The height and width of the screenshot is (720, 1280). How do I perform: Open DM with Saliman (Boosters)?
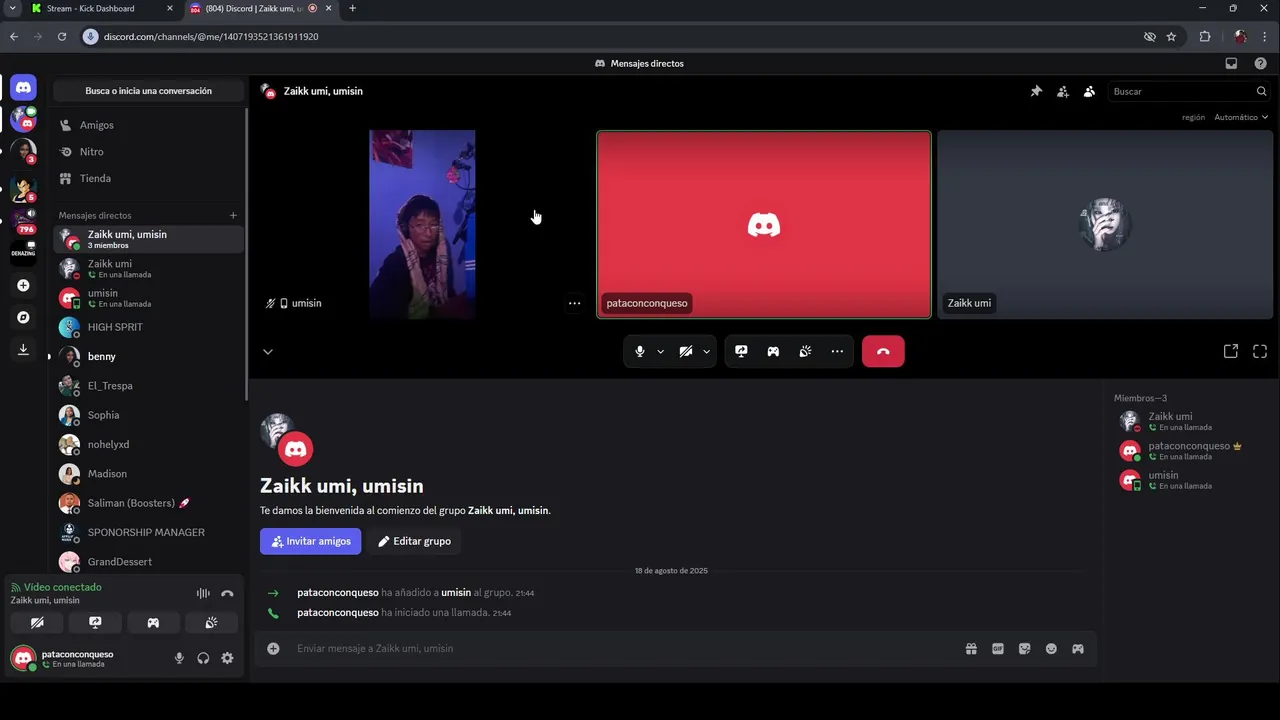point(148,503)
